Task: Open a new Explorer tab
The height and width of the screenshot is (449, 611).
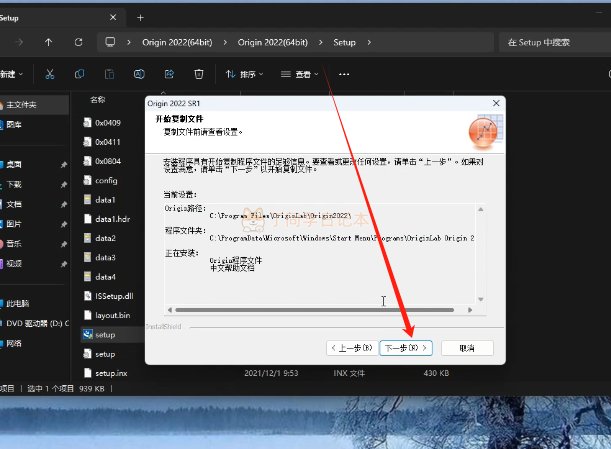Action: point(140,17)
